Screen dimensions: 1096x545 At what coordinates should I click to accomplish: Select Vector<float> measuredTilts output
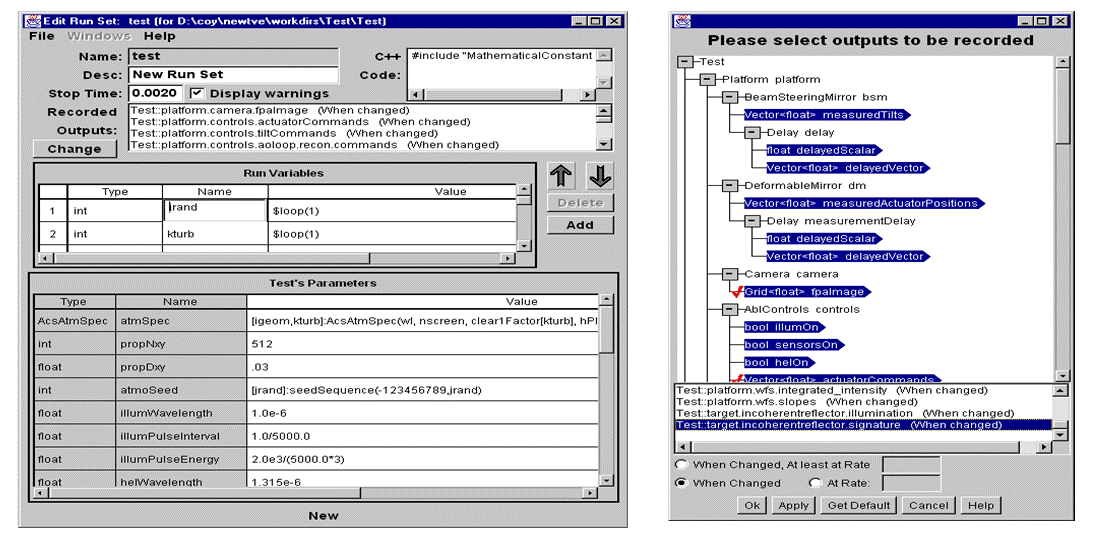point(827,115)
